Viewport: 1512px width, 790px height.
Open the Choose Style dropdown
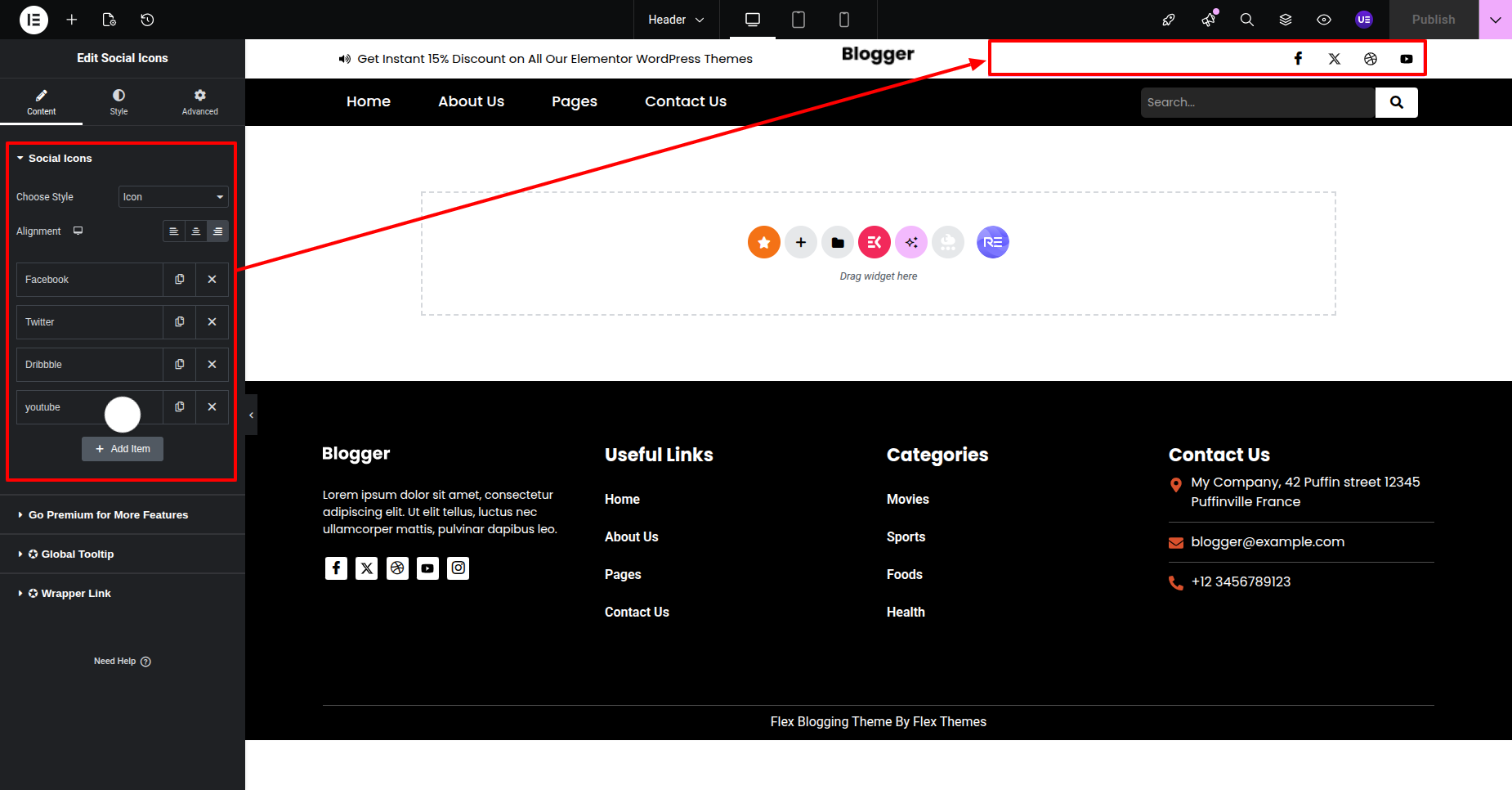(x=173, y=197)
